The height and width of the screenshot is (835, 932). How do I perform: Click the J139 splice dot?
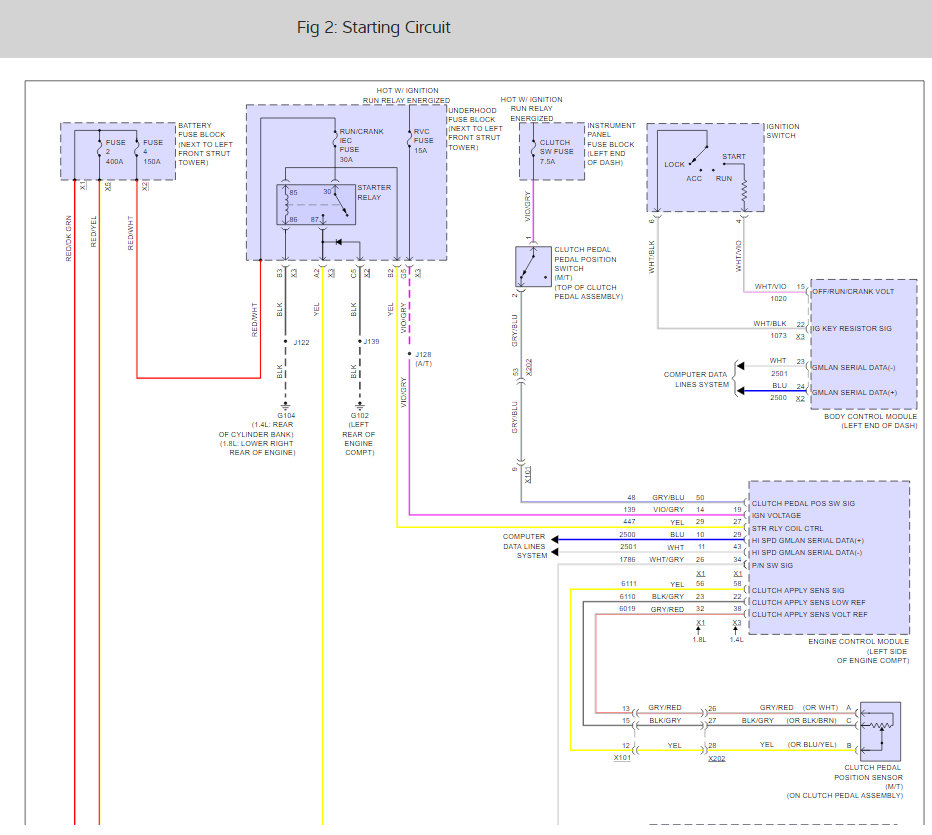(x=360, y=342)
